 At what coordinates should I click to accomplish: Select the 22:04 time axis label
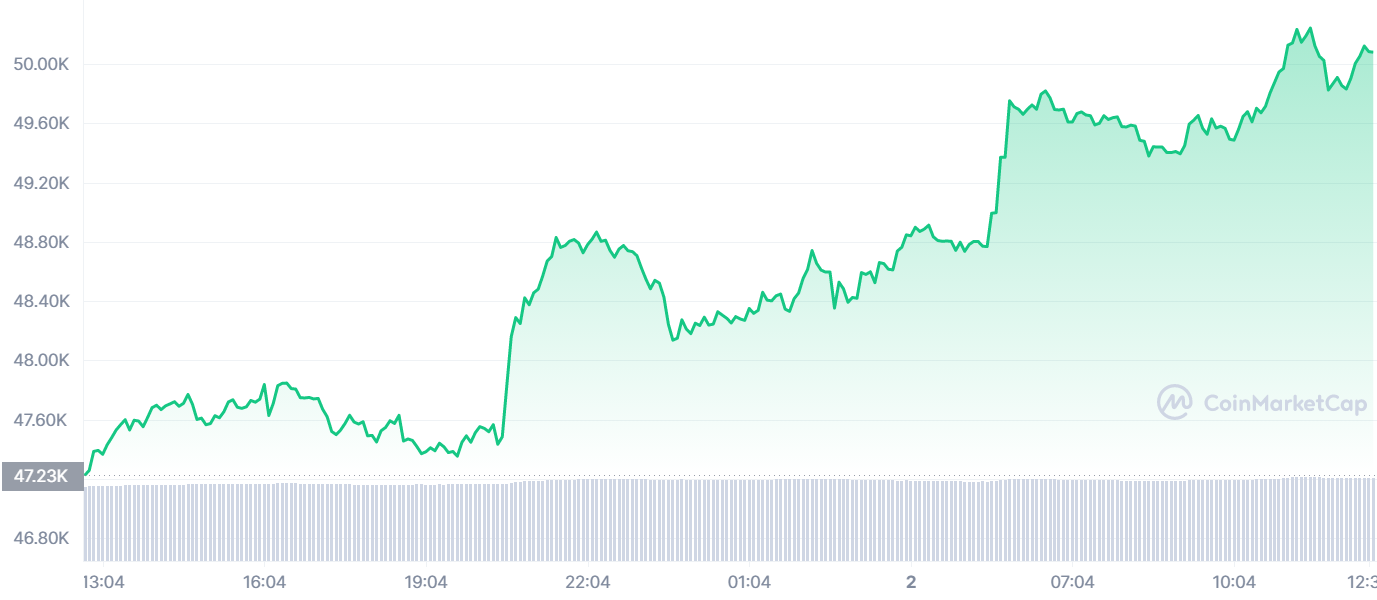click(x=588, y=582)
